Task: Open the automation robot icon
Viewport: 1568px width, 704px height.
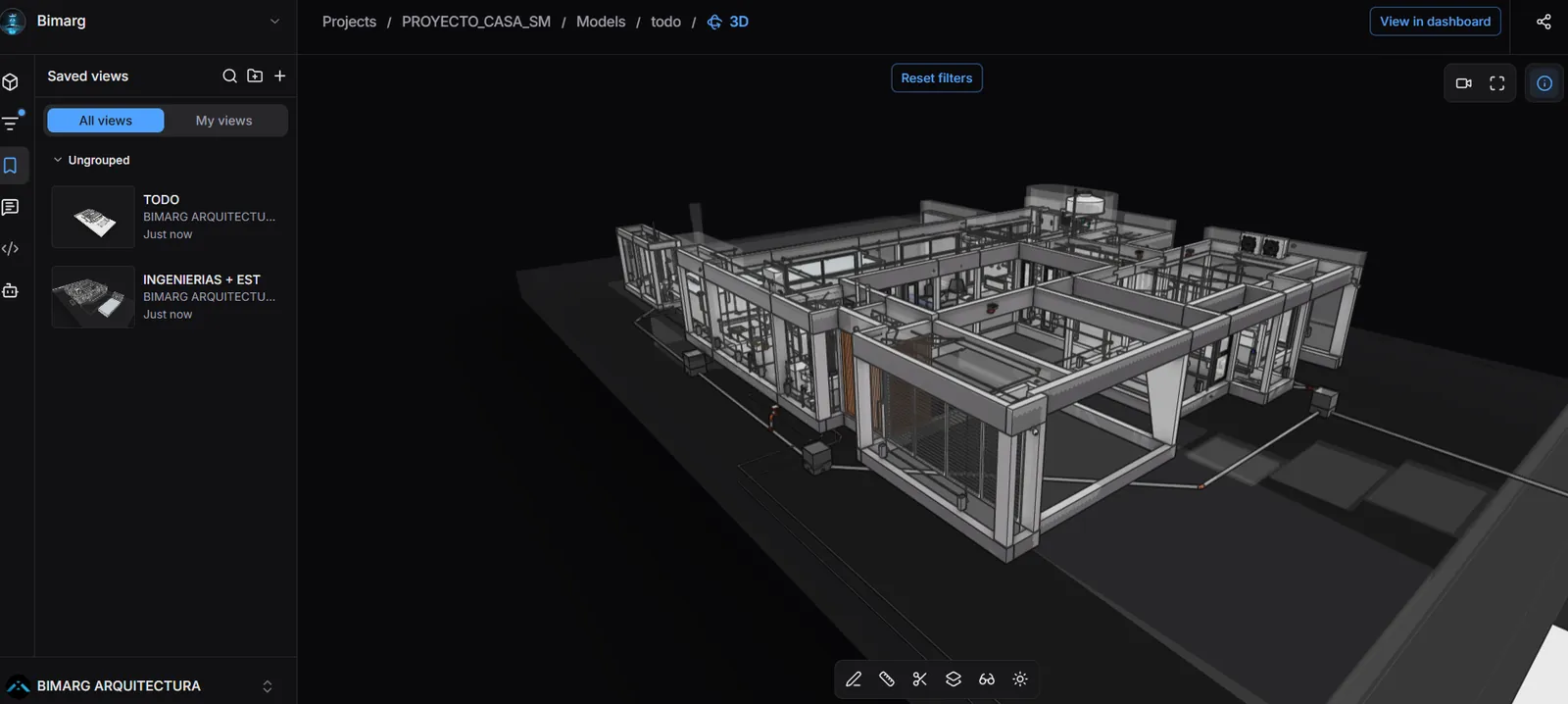Action: click(x=11, y=290)
